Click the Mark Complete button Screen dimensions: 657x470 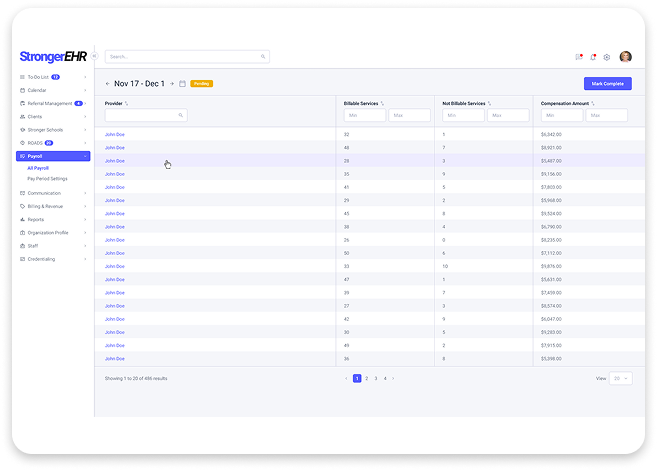coord(607,84)
